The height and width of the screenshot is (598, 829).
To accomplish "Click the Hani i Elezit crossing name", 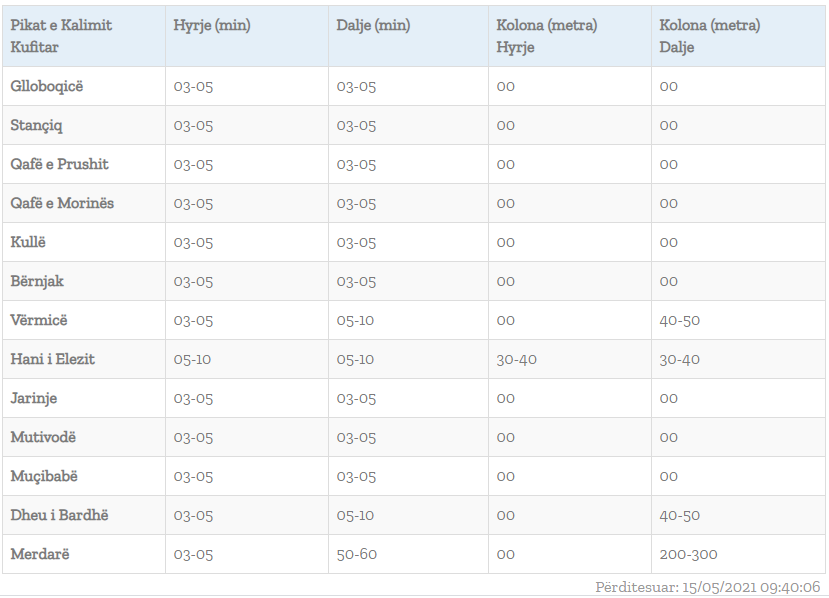I will 53,359.
